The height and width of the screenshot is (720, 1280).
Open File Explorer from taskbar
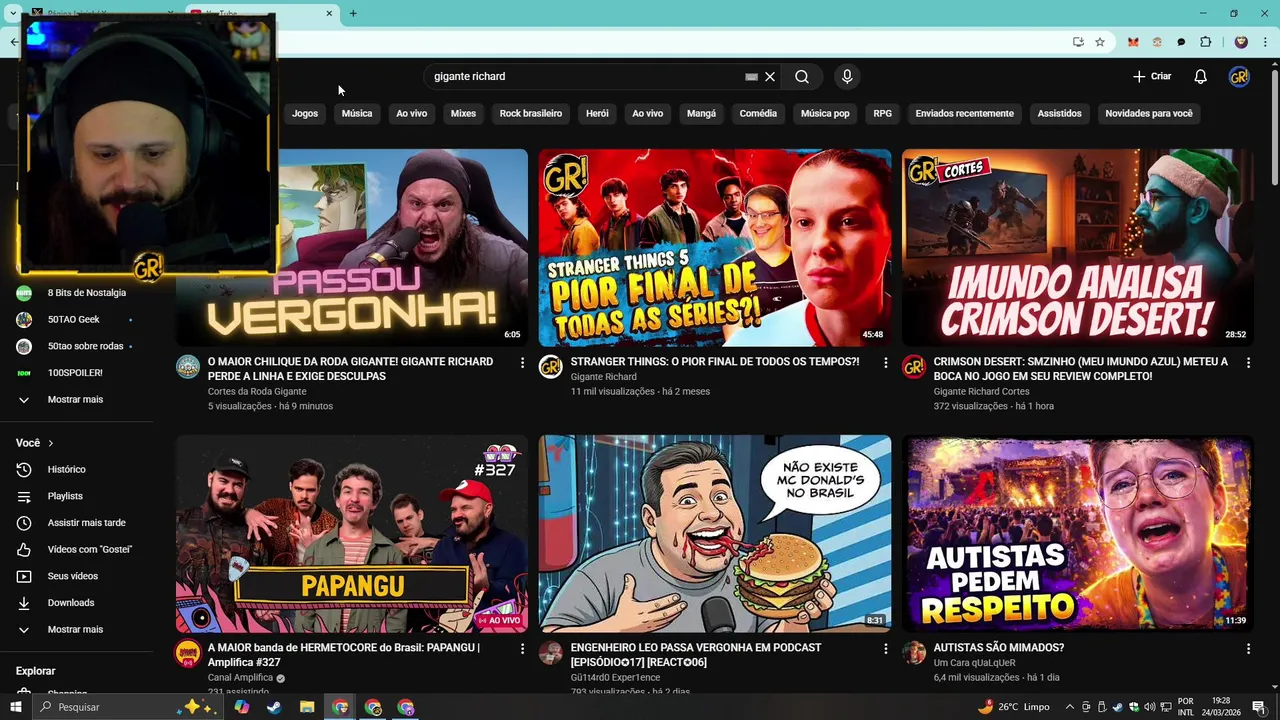click(x=307, y=707)
